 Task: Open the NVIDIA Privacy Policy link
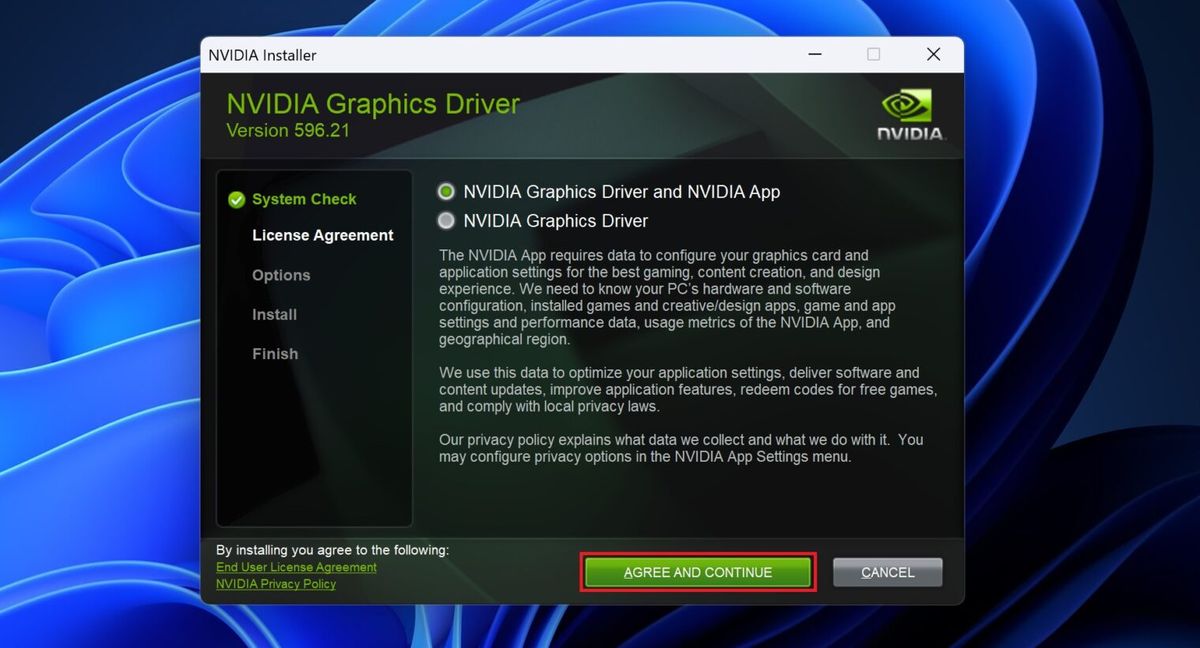click(x=276, y=584)
